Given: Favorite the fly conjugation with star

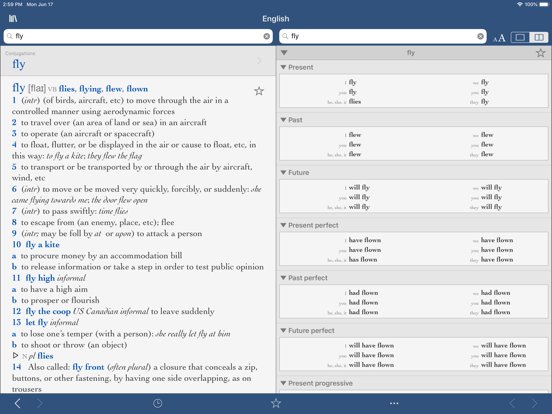Looking at the screenshot, I should (x=540, y=53).
